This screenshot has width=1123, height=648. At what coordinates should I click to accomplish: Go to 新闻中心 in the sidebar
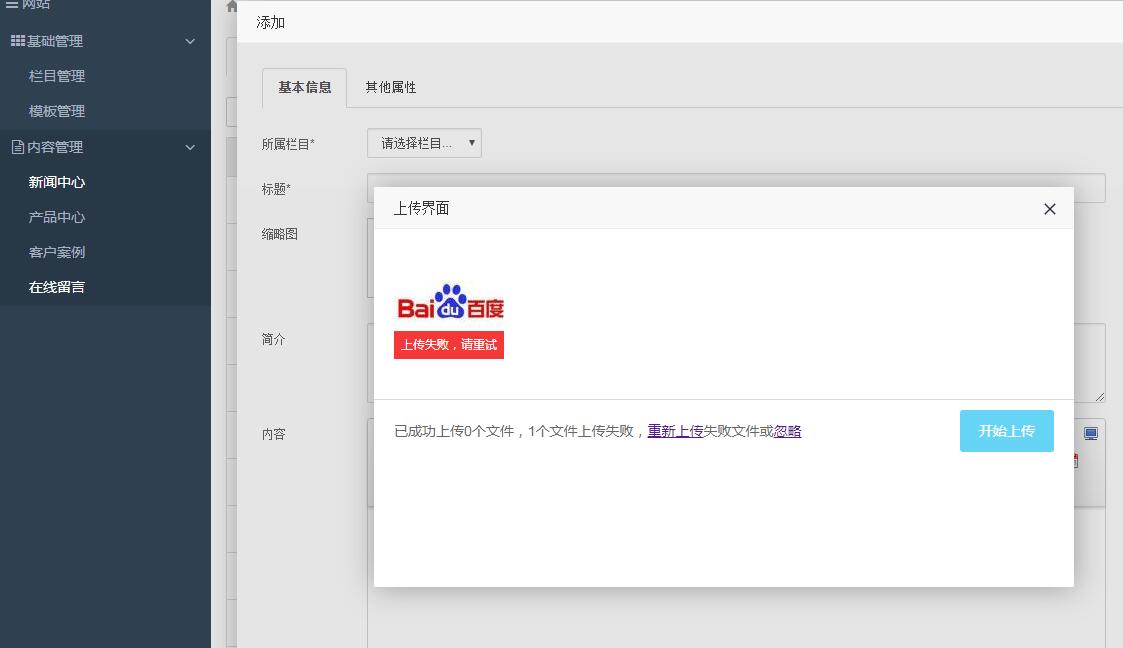[x=57, y=182]
